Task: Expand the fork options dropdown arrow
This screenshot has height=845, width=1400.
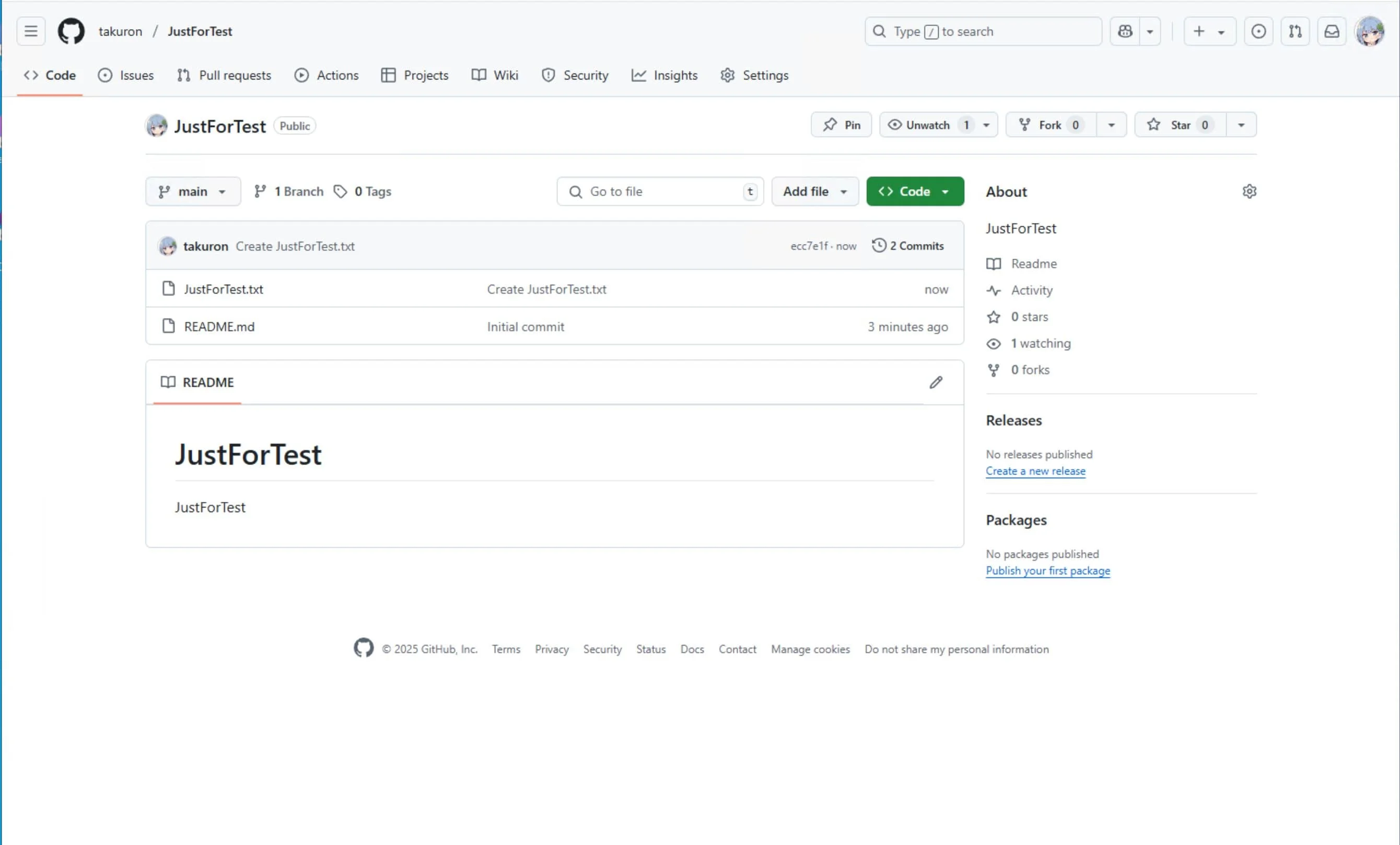Action: coord(1111,125)
